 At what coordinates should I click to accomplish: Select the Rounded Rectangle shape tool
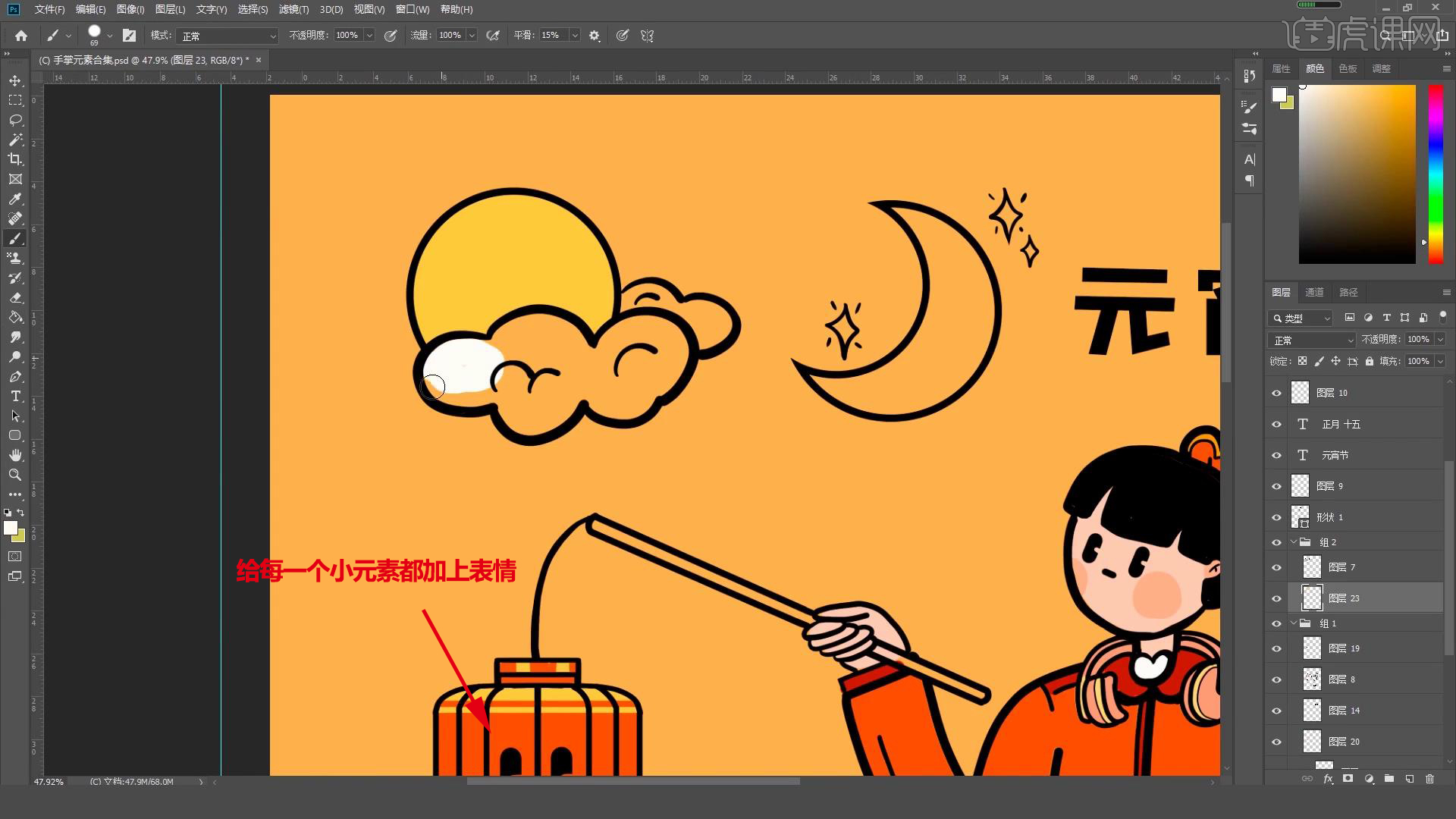(x=15, y=435)
